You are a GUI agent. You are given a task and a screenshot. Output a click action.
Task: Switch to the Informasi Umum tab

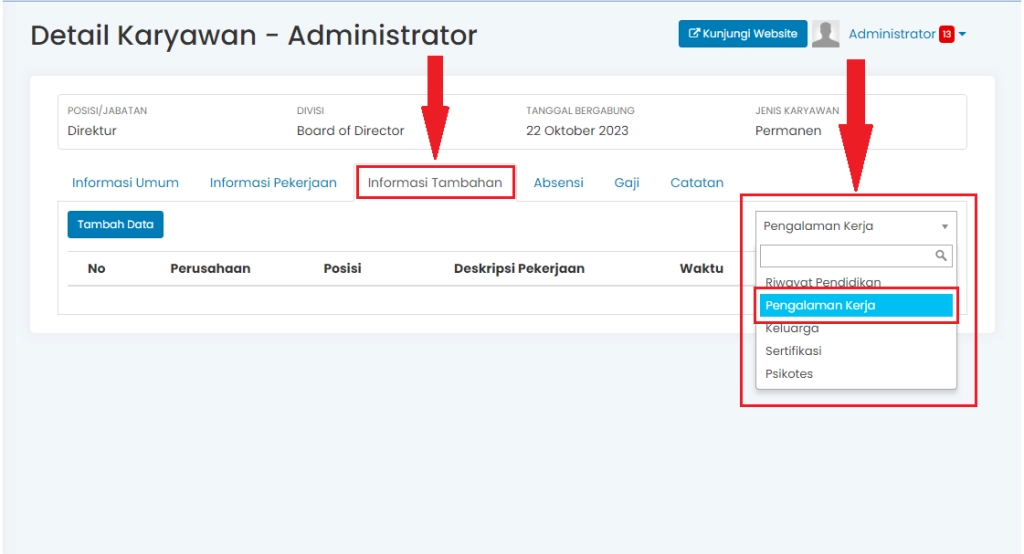click(125, 183)
